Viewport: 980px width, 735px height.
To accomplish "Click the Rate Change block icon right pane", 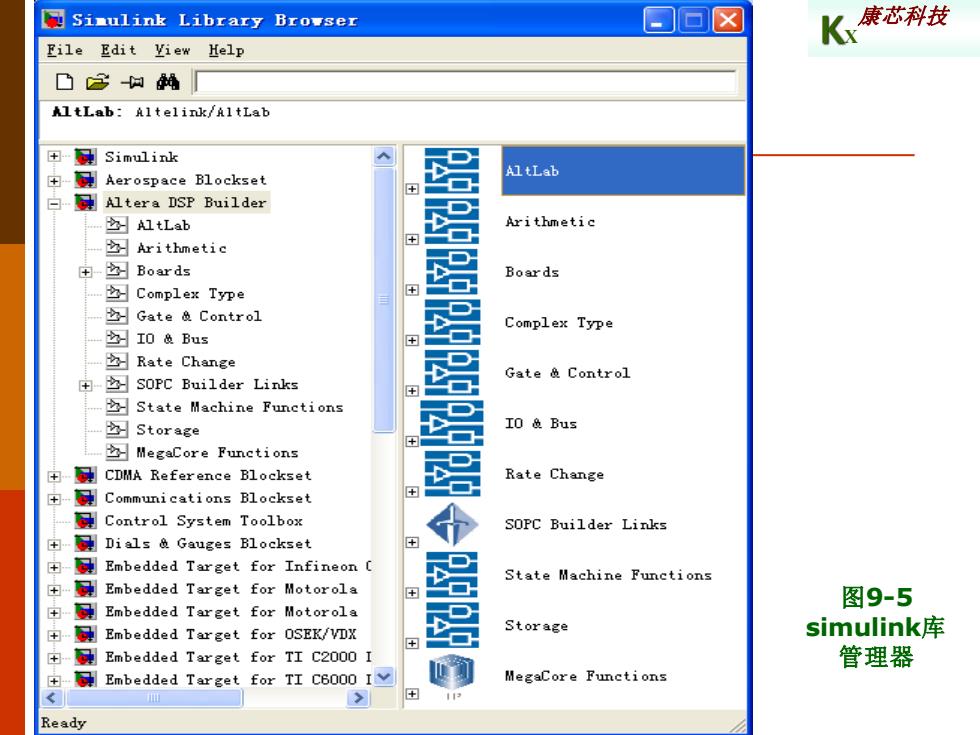I will coord(452,474).
